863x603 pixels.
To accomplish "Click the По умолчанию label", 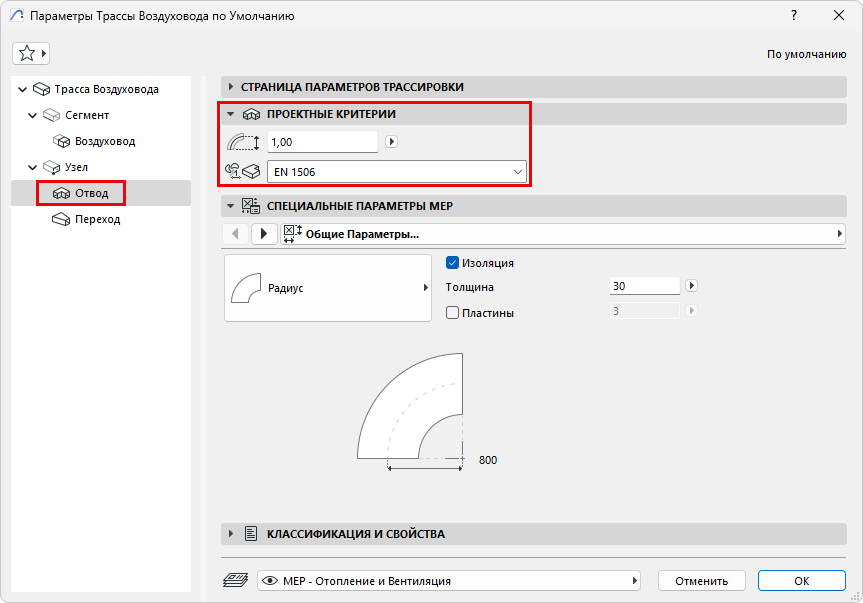I will (806, 54).
